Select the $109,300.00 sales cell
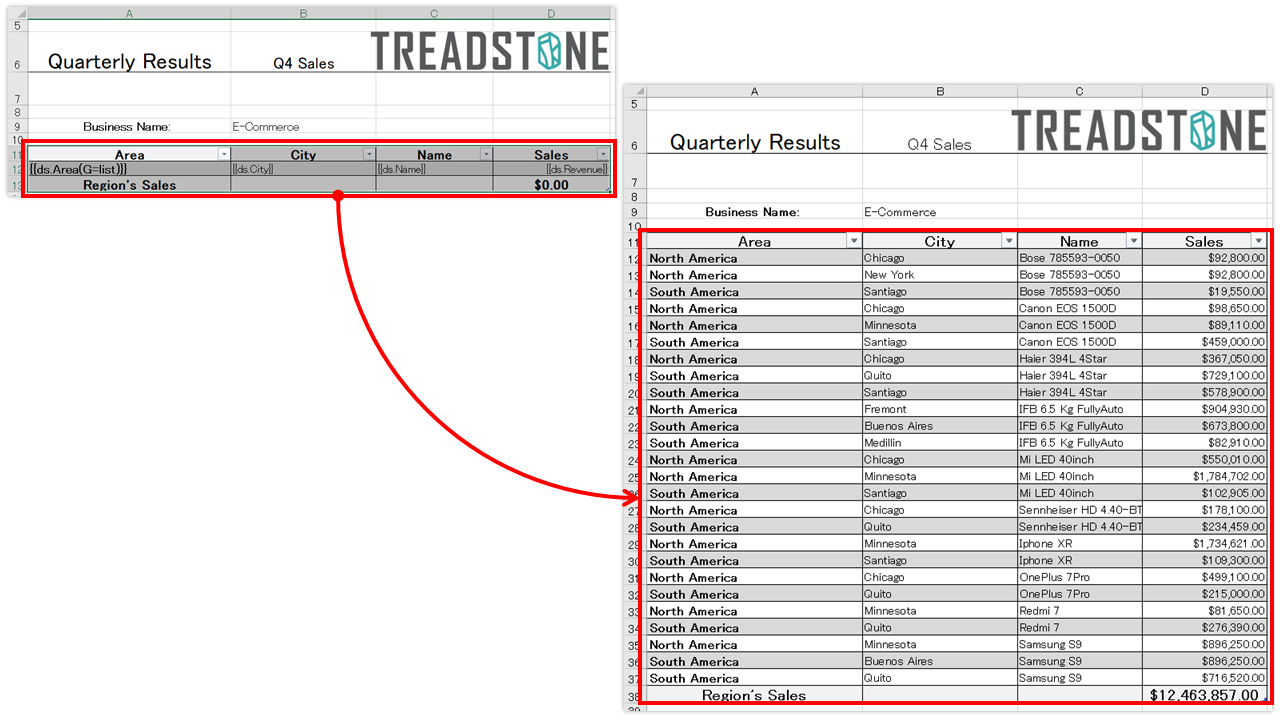Image resolution: width=1280 pixels, height=720 pixels. [1205, 561]
